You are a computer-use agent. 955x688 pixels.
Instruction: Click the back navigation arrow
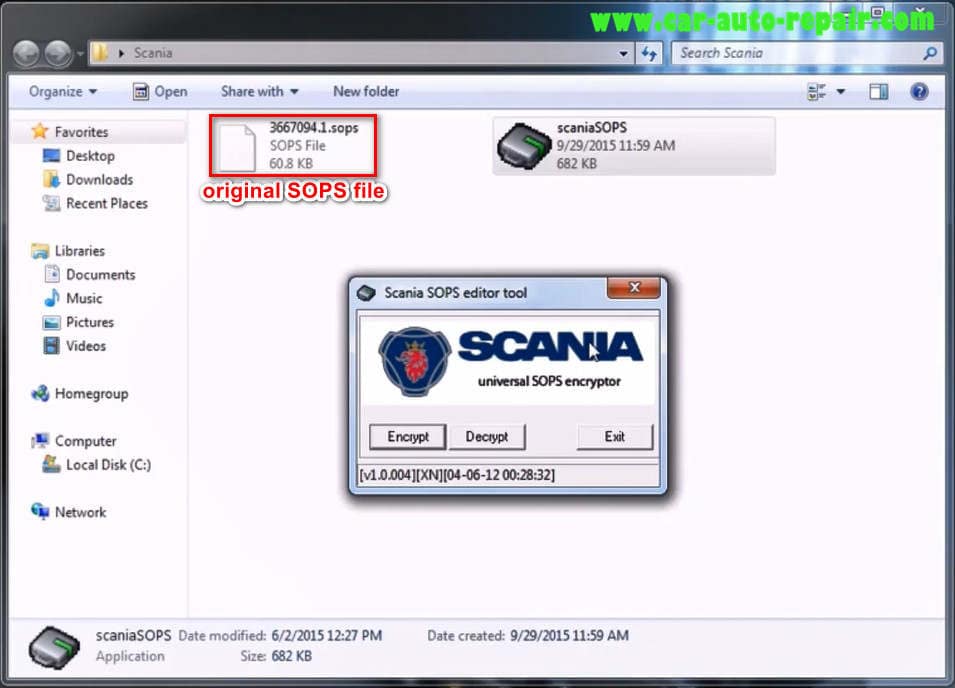click(27, 53)
